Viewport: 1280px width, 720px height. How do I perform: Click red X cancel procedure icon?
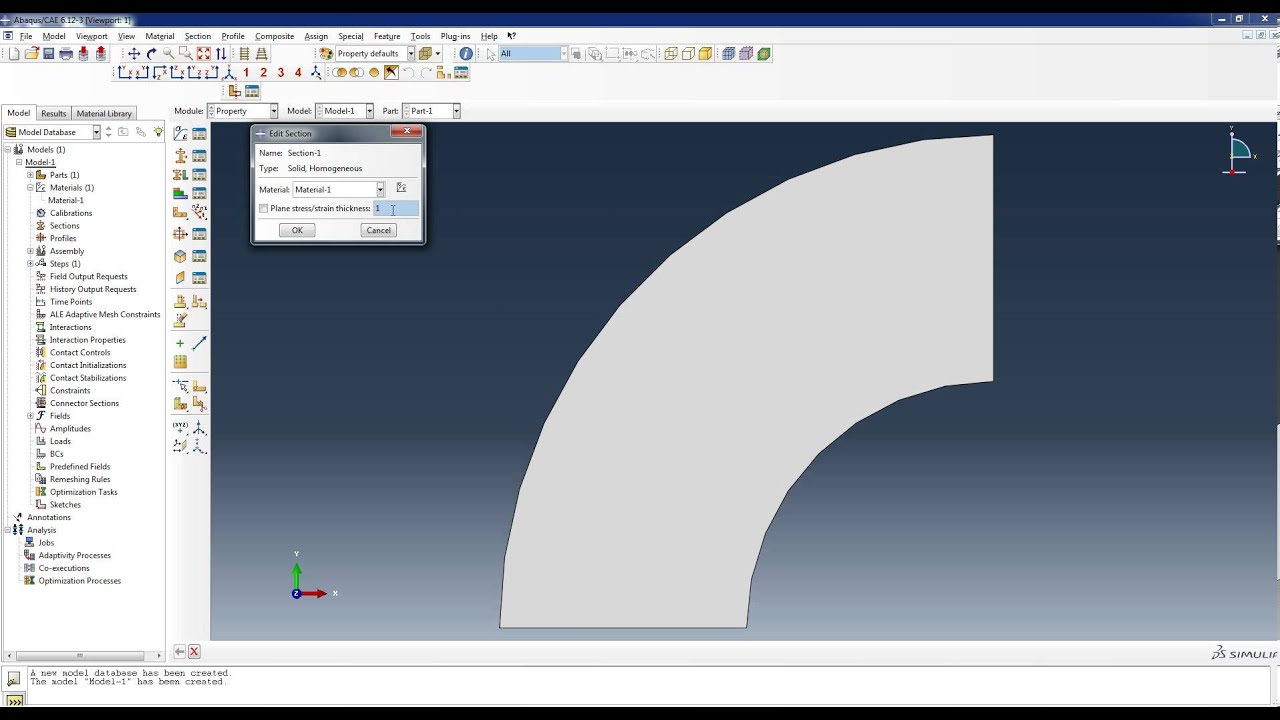pyautogui.click(x=194, y=651)
